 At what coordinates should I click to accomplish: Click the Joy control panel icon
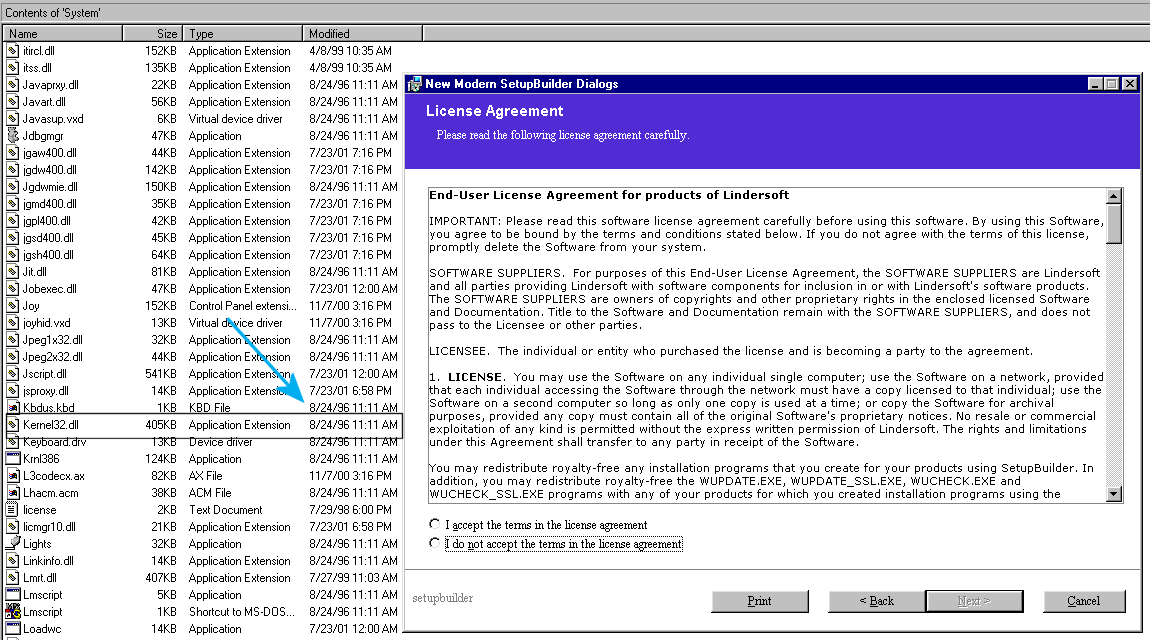(x=12, y=306)
